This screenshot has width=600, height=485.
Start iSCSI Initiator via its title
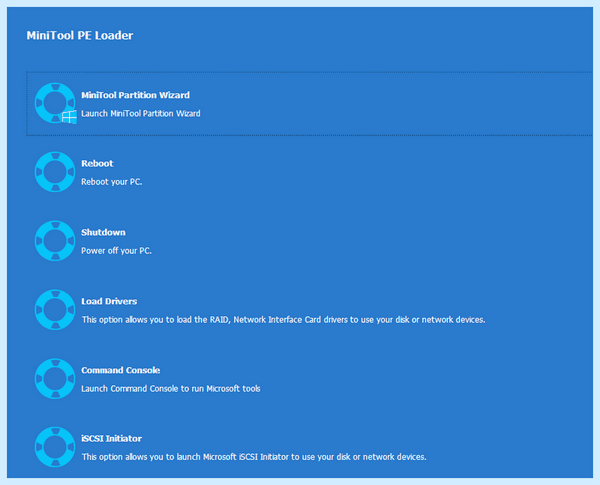click(x=111, y=439)
